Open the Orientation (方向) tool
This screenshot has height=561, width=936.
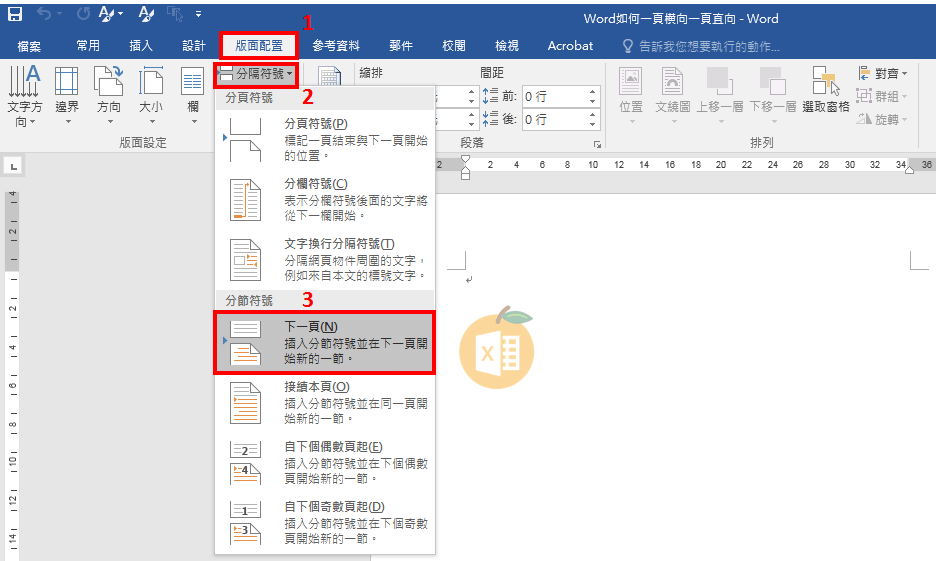109,97
